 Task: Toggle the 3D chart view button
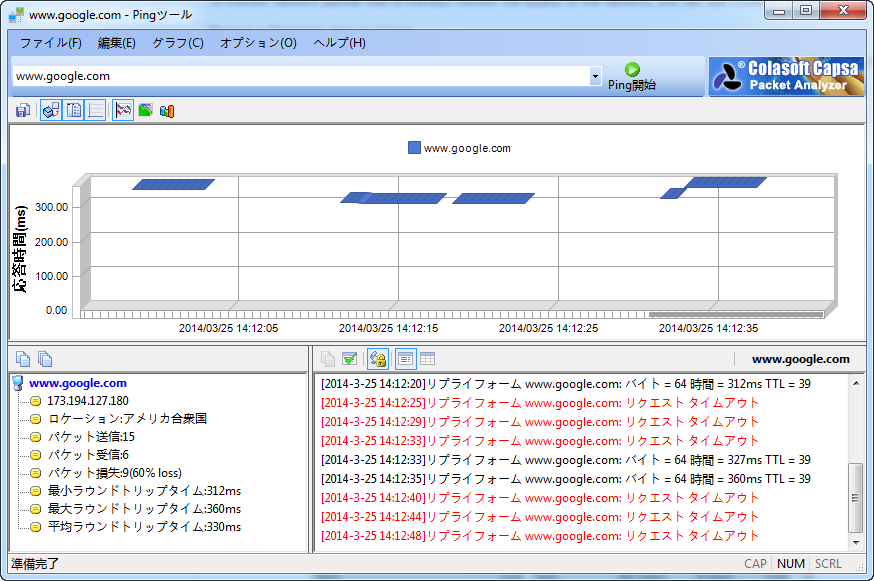(50, 110)
